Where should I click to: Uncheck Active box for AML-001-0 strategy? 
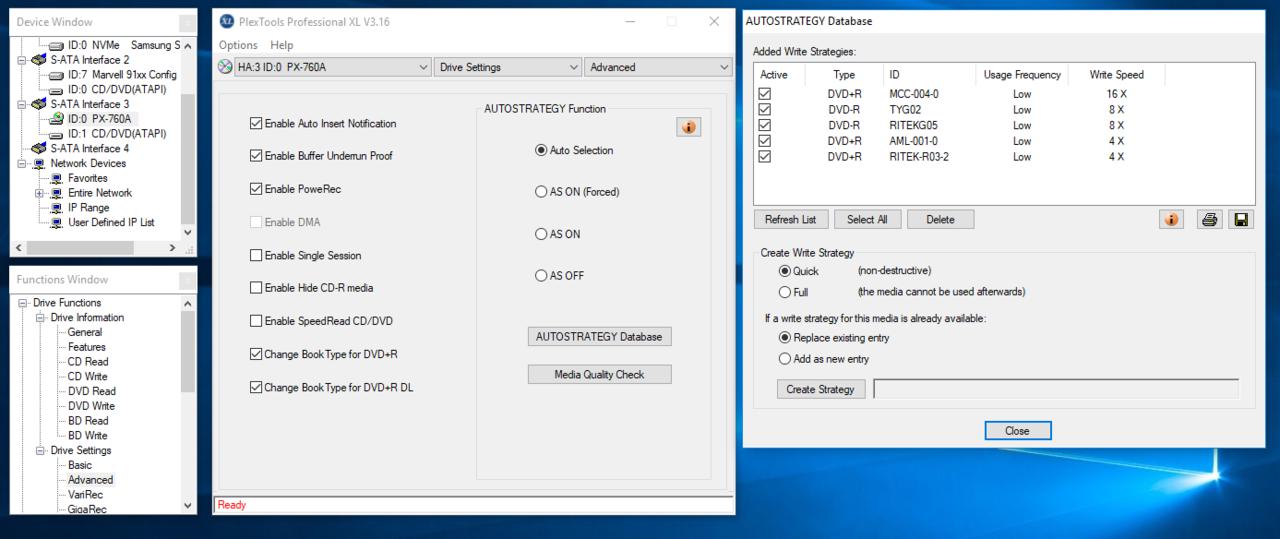click(766, 141)
